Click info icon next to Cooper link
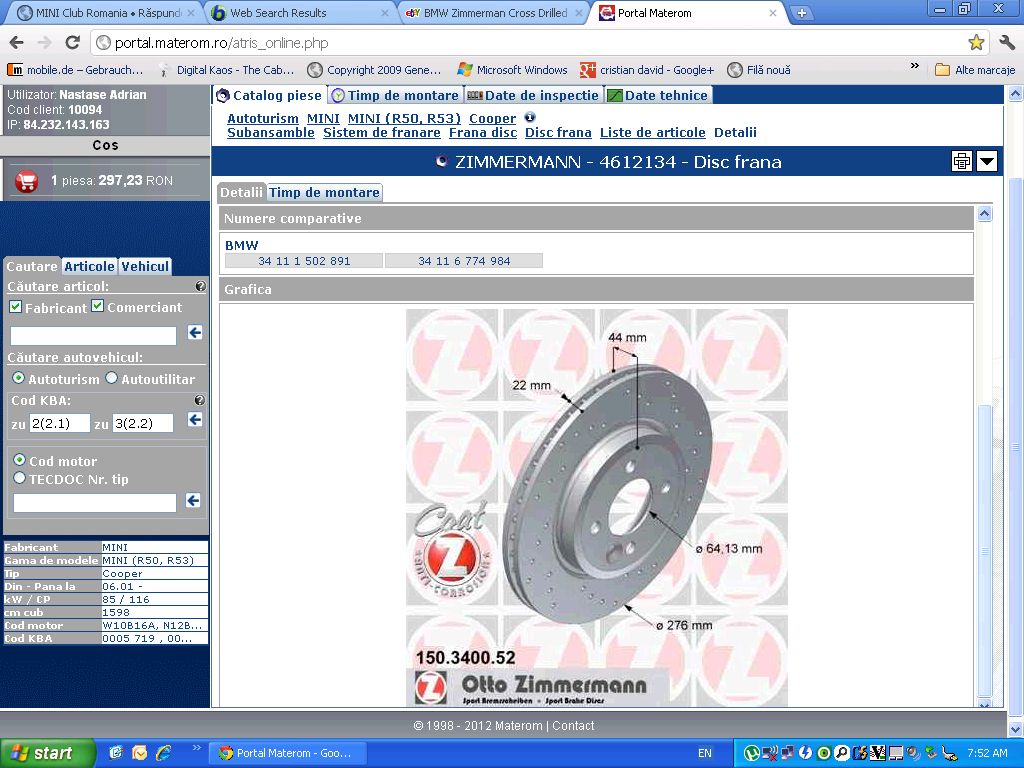The height and width of the screenshot is (768, 1024). 530,118
